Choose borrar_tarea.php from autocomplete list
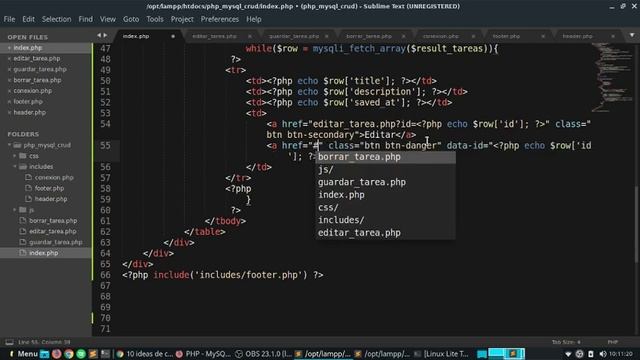Image resolution: width=640 pixels, height=360 pixels. (x=385, y=157)
